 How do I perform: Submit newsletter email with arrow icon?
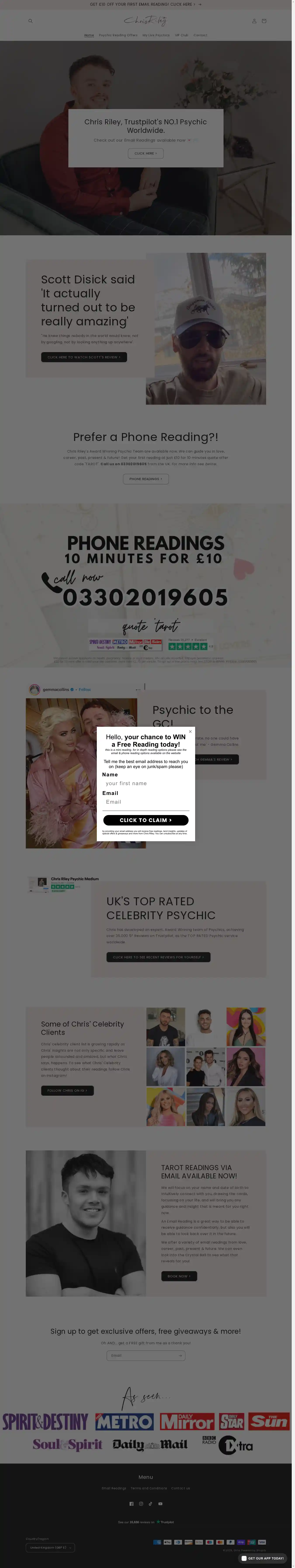pos(180,1356)
